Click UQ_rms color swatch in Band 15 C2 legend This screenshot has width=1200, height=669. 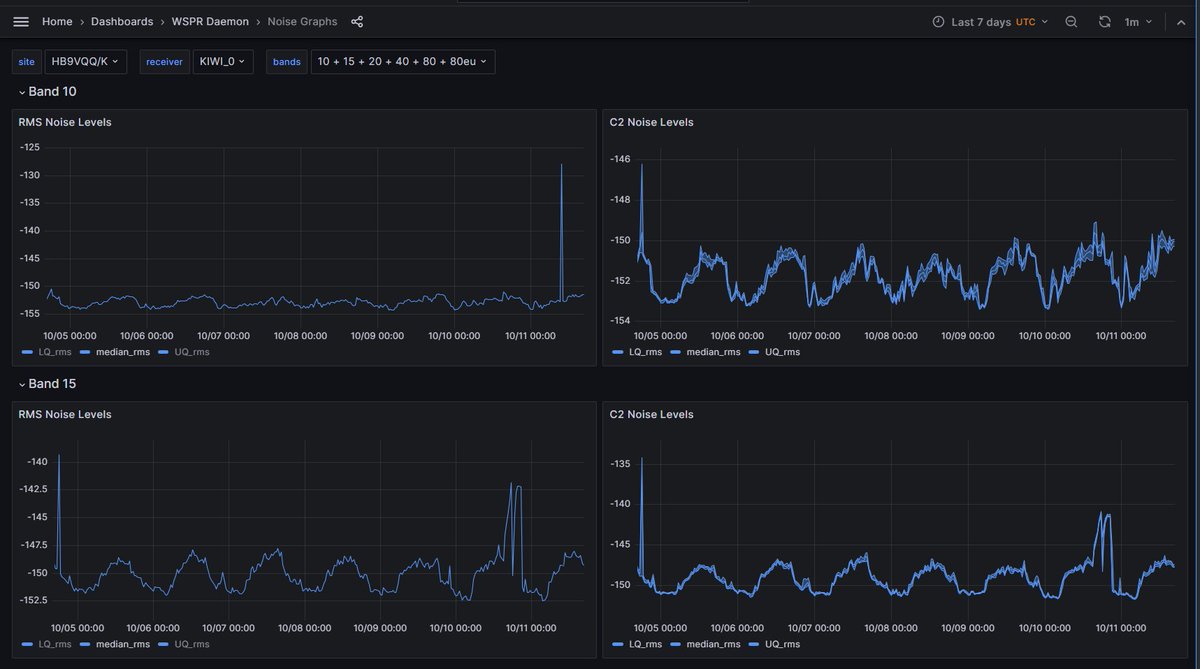pyautogui.click(x=754, y=644)
